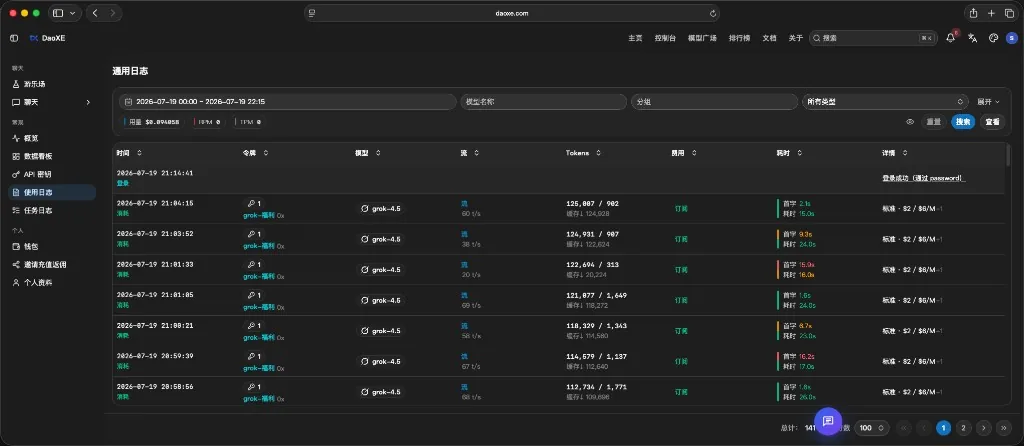This screenshot has height=446, width=1024.
Task: Open 排行榜 in top navigation
Action: pos(739,39)
